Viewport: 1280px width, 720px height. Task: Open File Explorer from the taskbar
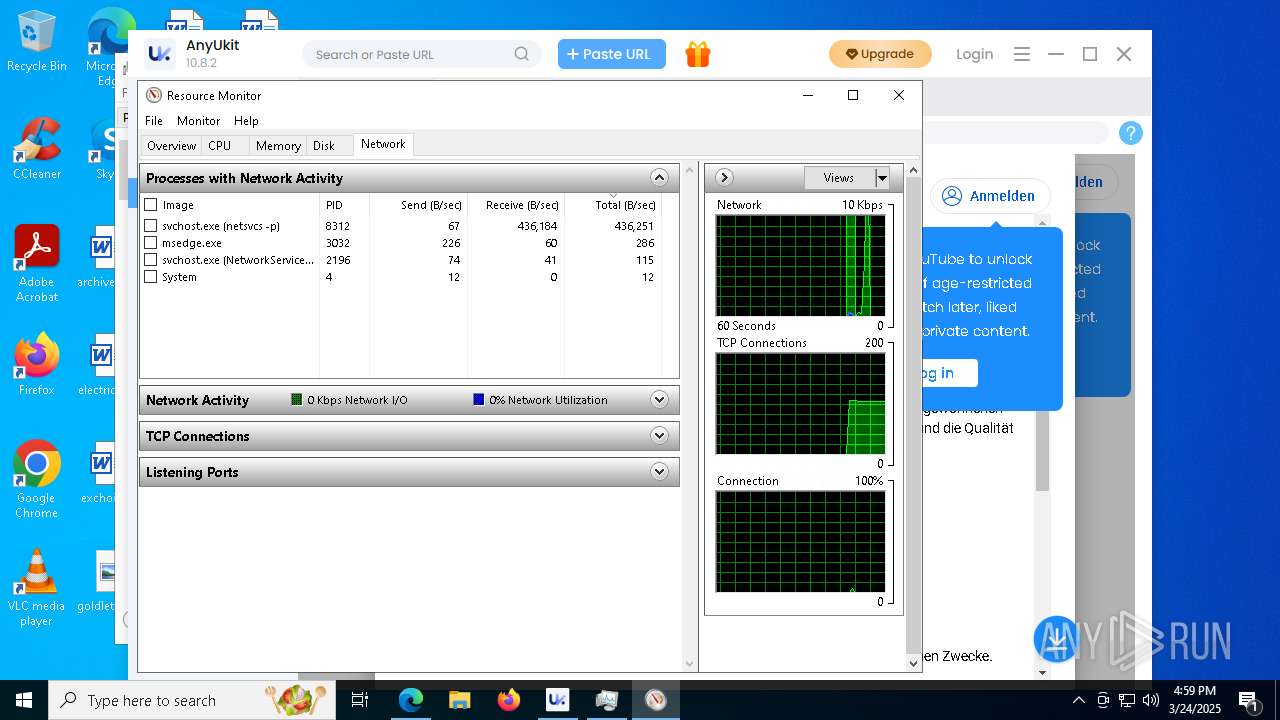tap(460, 700)
